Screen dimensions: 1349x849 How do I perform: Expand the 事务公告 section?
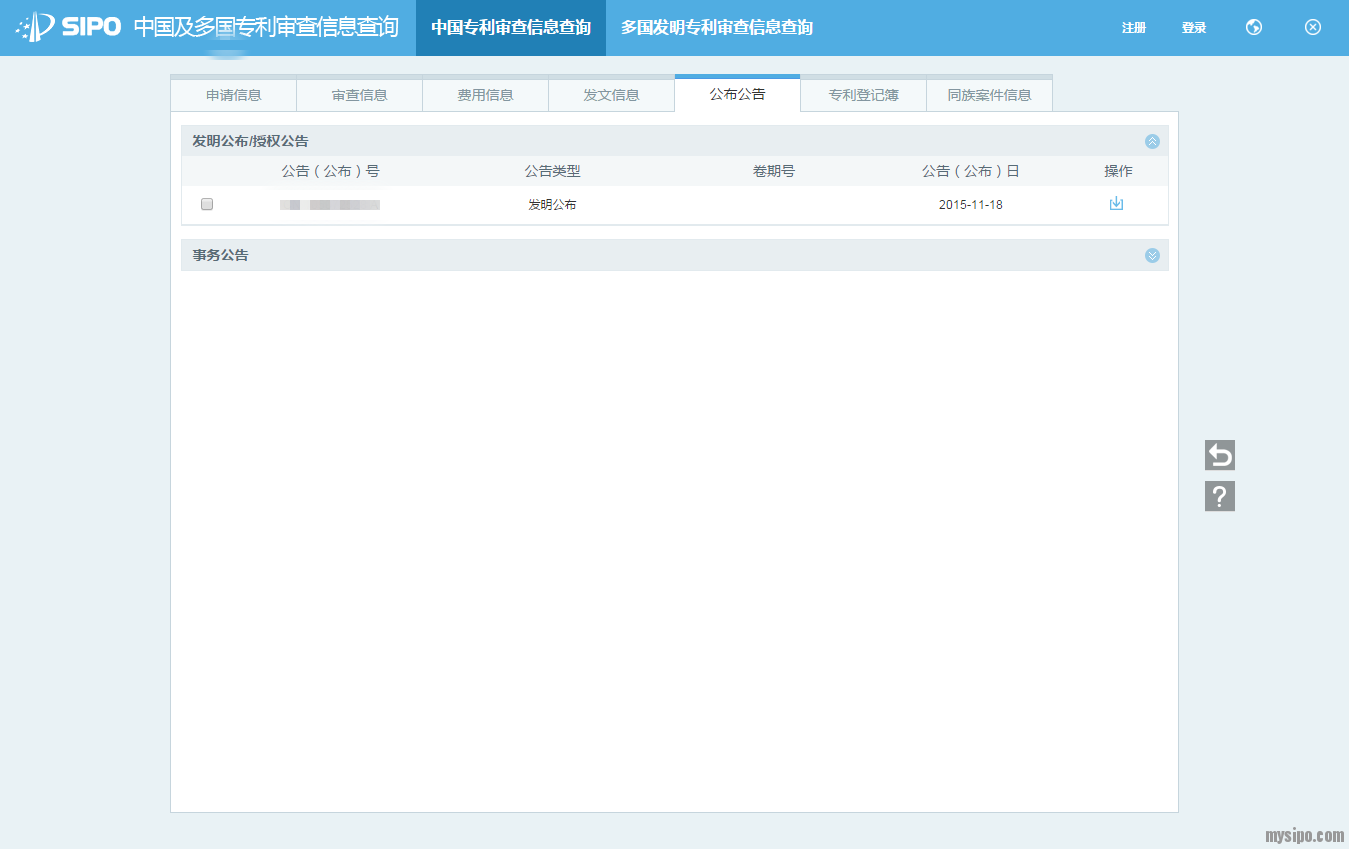1152,255
